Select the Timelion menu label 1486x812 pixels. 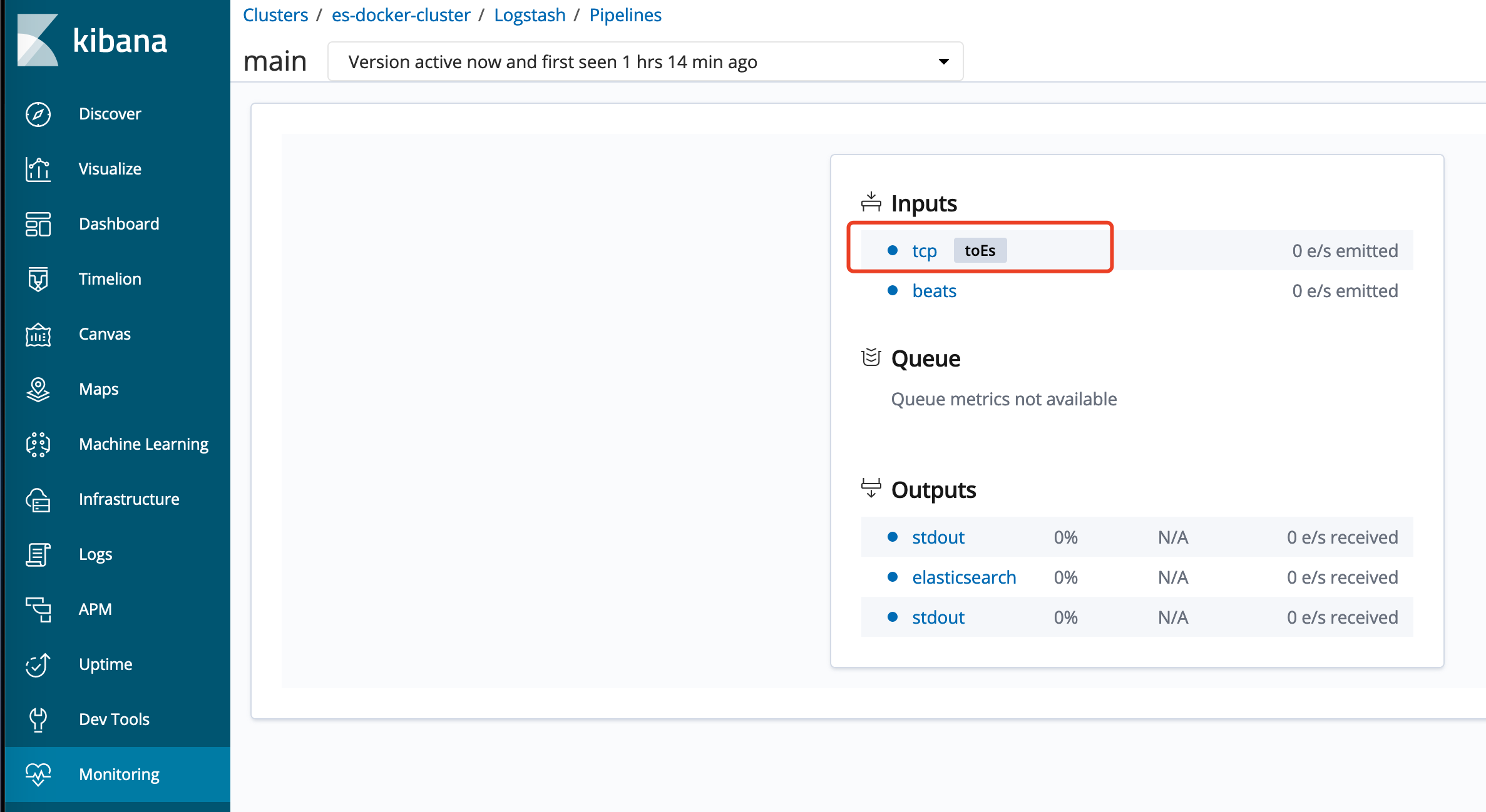pos(110,279)
